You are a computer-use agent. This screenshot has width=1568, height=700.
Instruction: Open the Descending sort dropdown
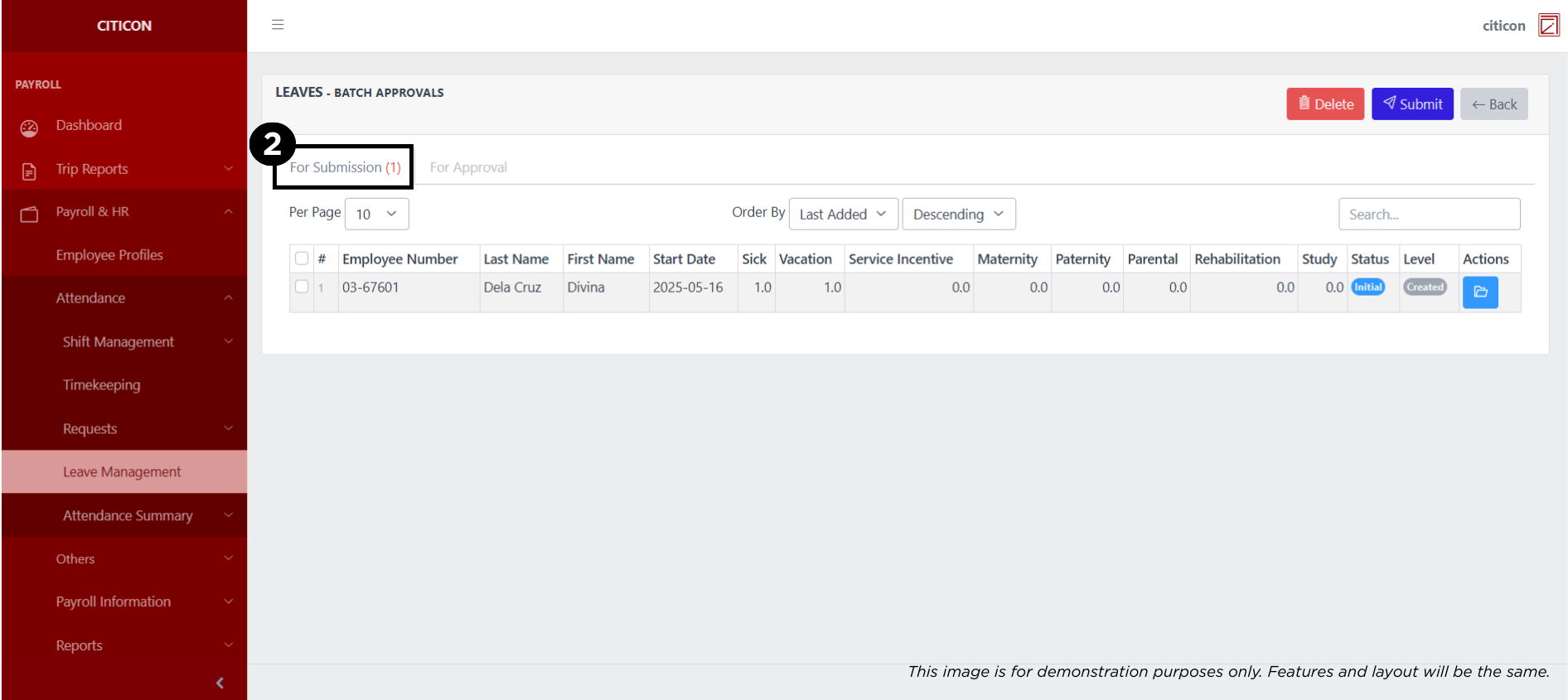(958, 215)
